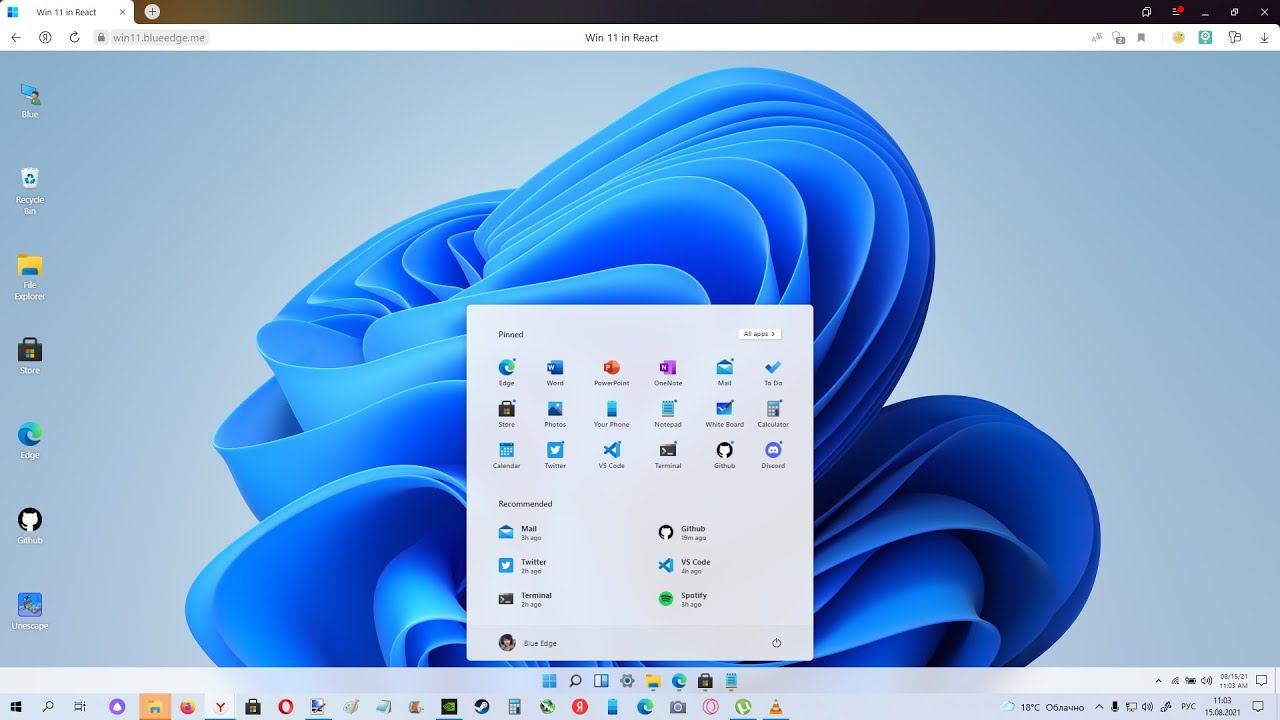Launch the To Do pinned app
Image resolution: width=1280 pixels, height=720 pixels.
773,372
